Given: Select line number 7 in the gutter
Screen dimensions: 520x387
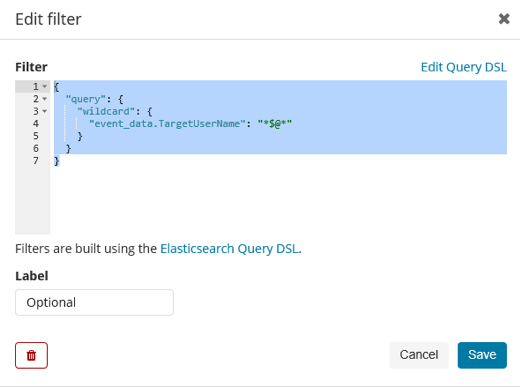Looking at the screenshot, I should 36,161.
